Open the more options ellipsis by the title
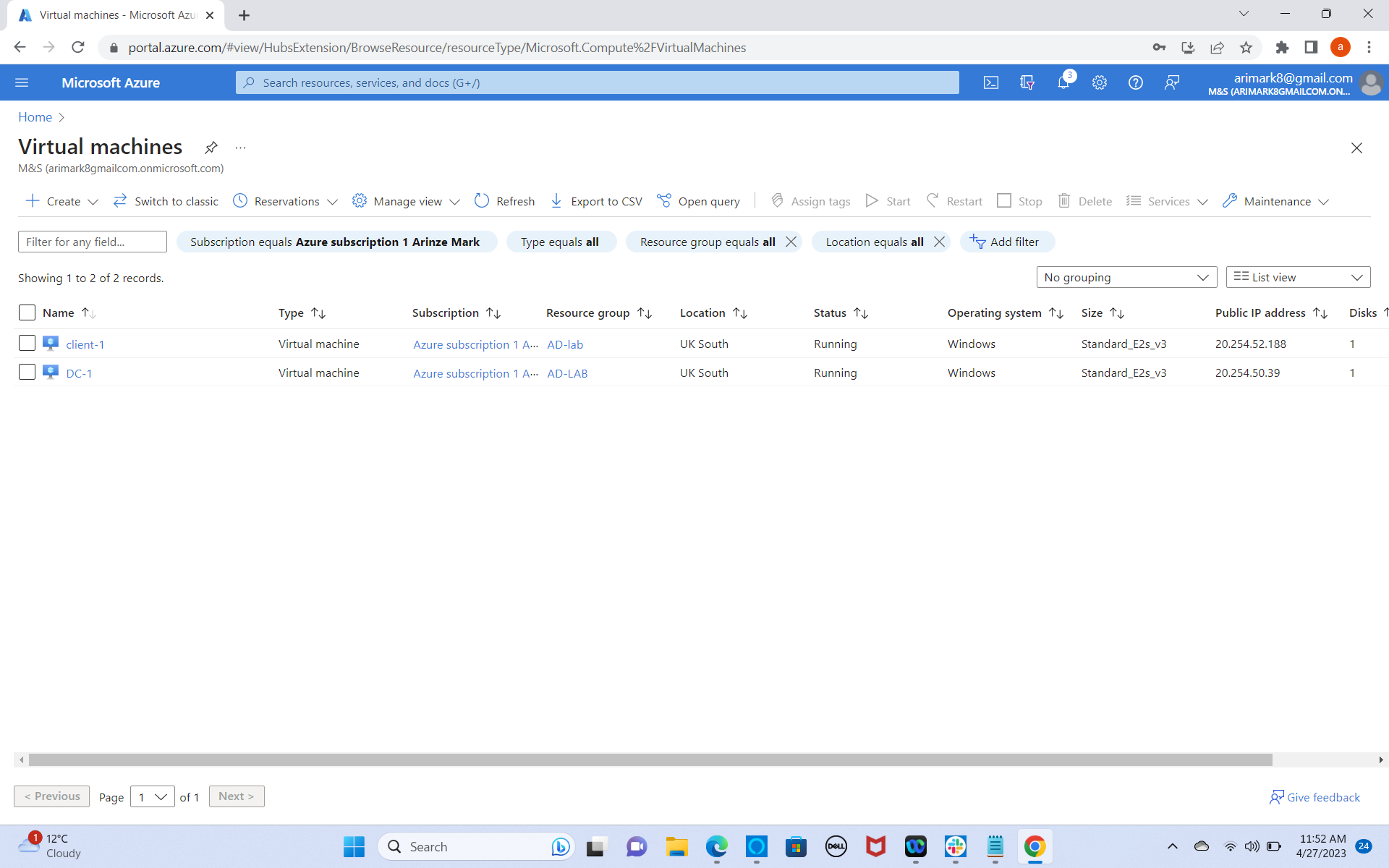This screenshot has width=1389, height=868. point(241,148)
